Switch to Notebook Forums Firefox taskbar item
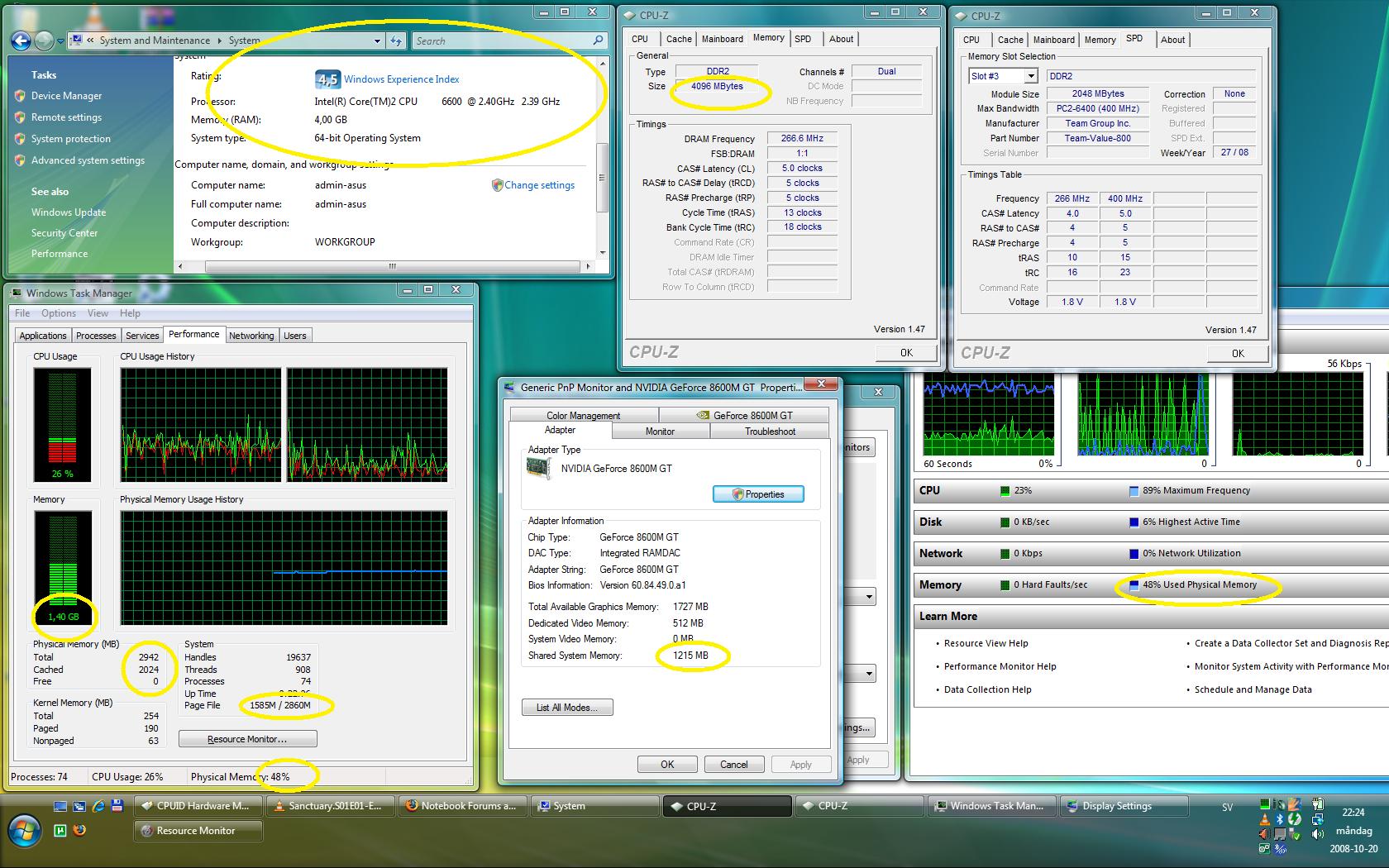1389x868 pixels. (x=462, y=806)
